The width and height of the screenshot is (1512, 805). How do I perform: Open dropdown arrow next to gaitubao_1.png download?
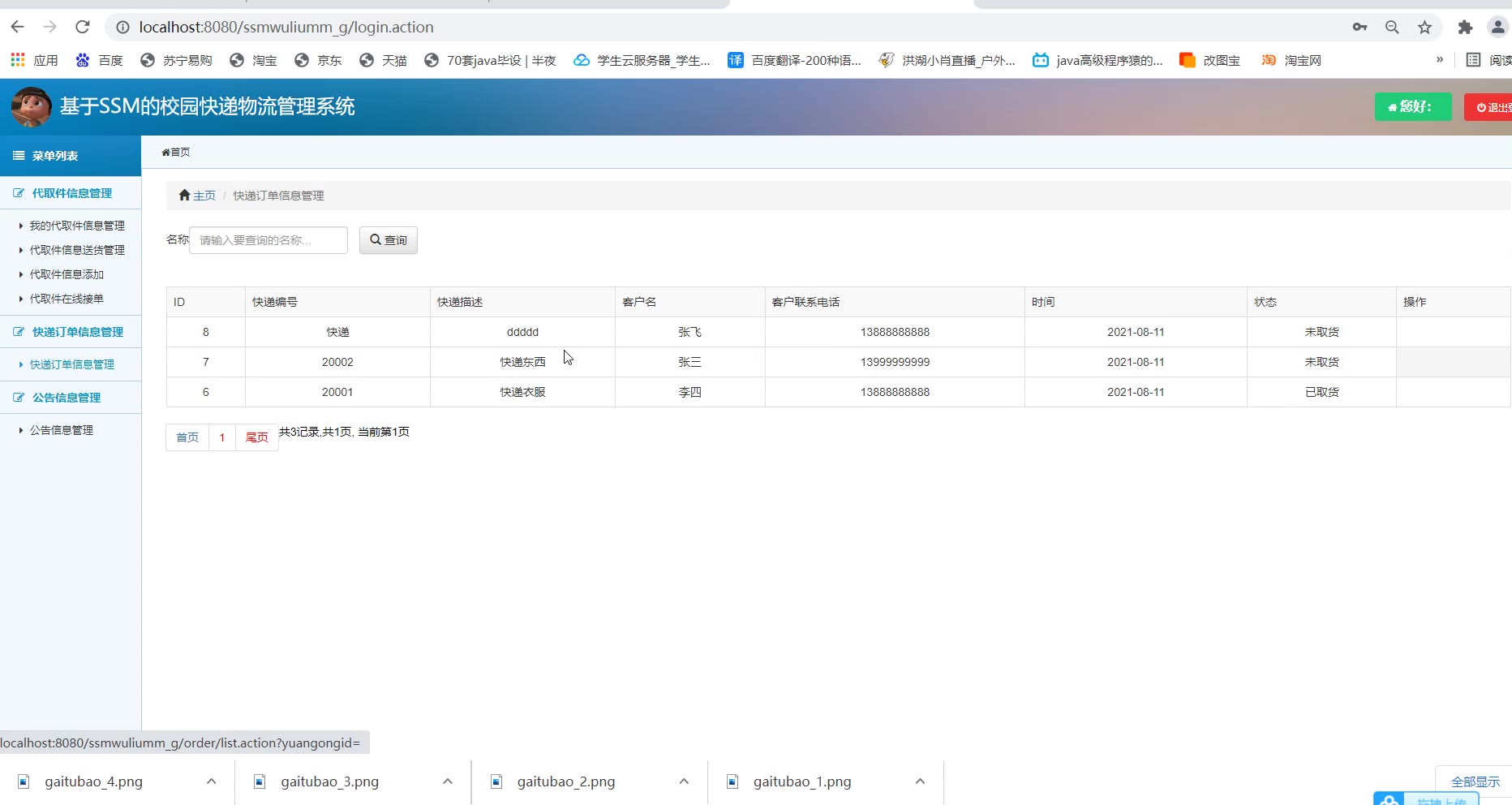920,781
